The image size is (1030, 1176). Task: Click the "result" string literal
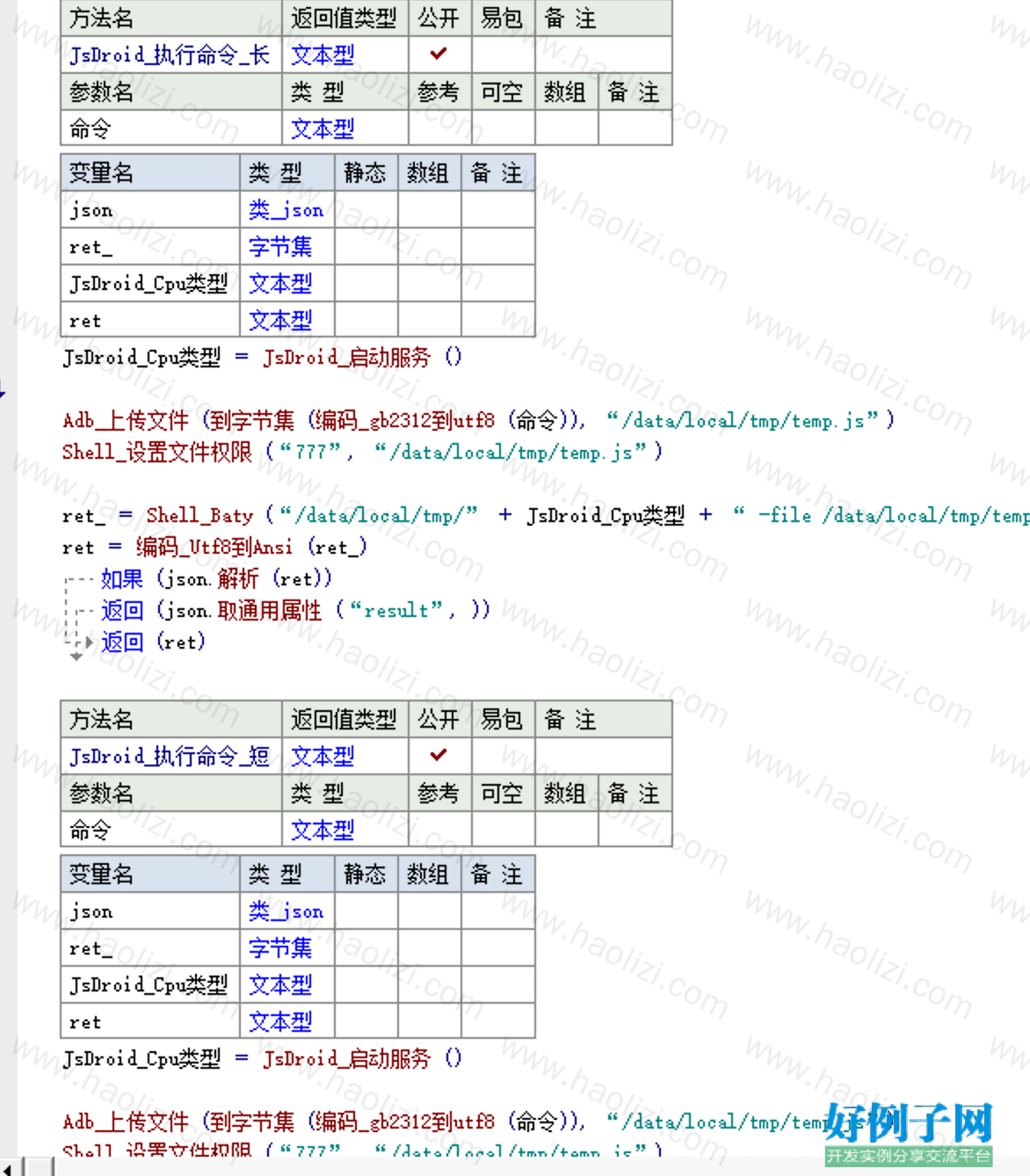396,611
